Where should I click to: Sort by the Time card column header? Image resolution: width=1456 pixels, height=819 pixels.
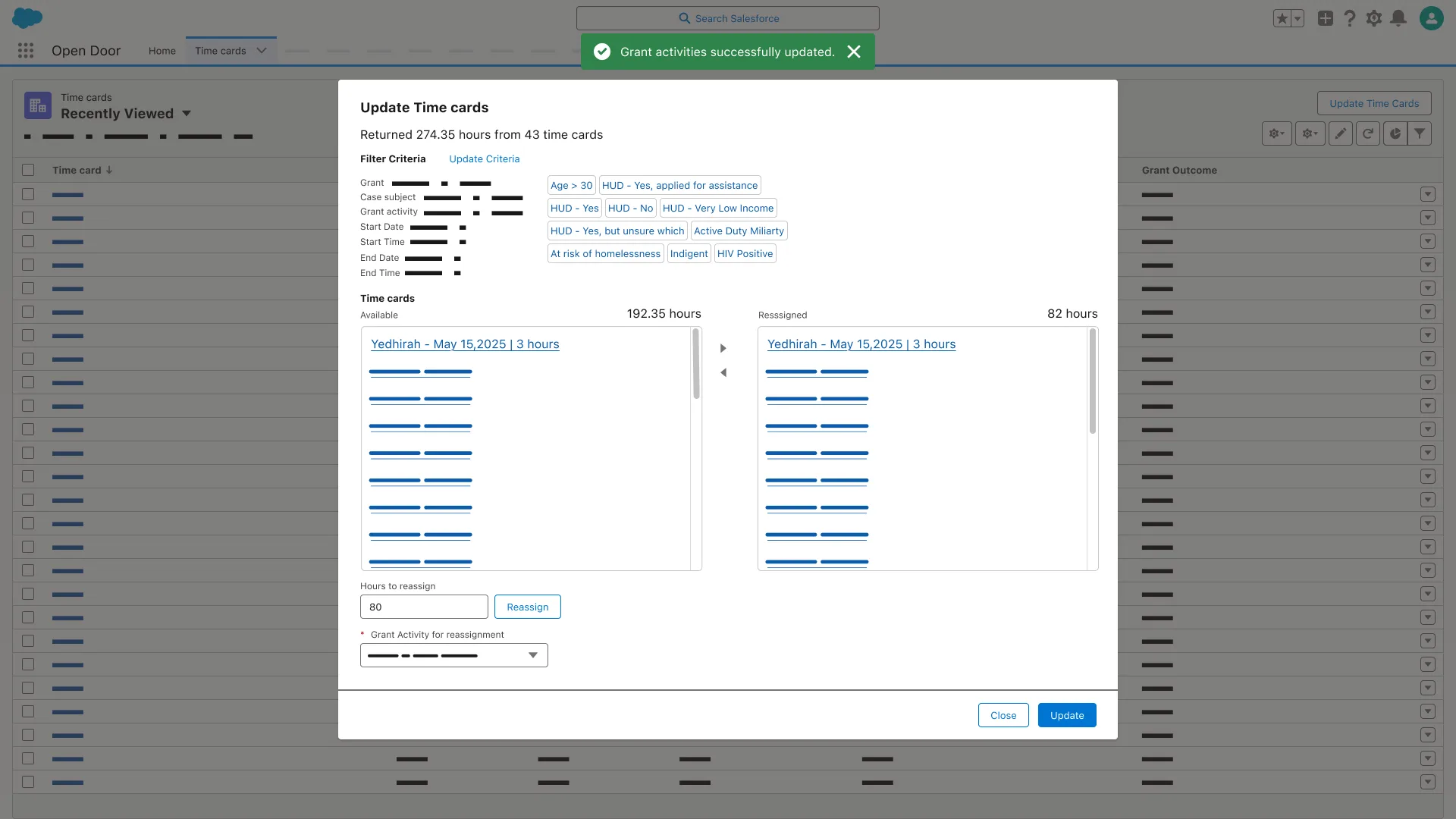pos(82,170)
